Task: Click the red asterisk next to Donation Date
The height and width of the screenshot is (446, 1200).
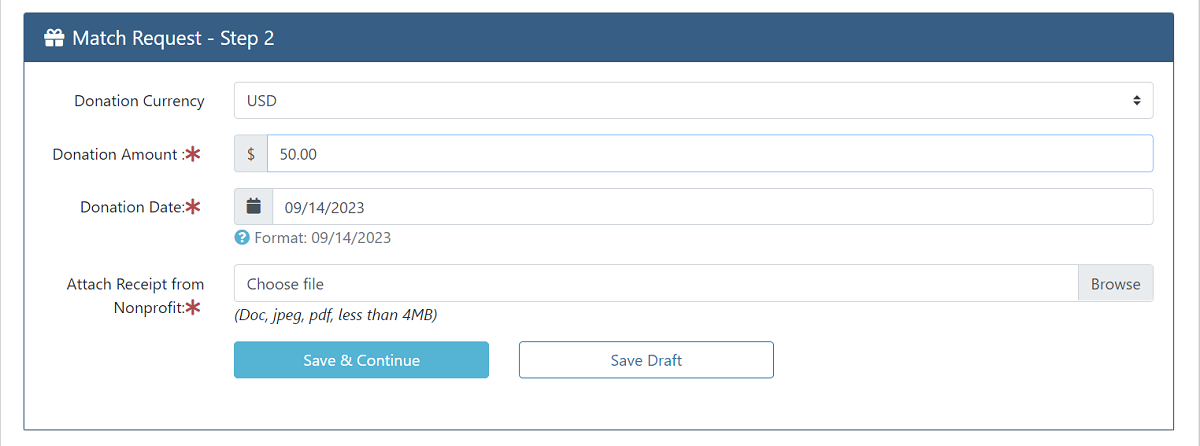Action: tap(193, 207)
